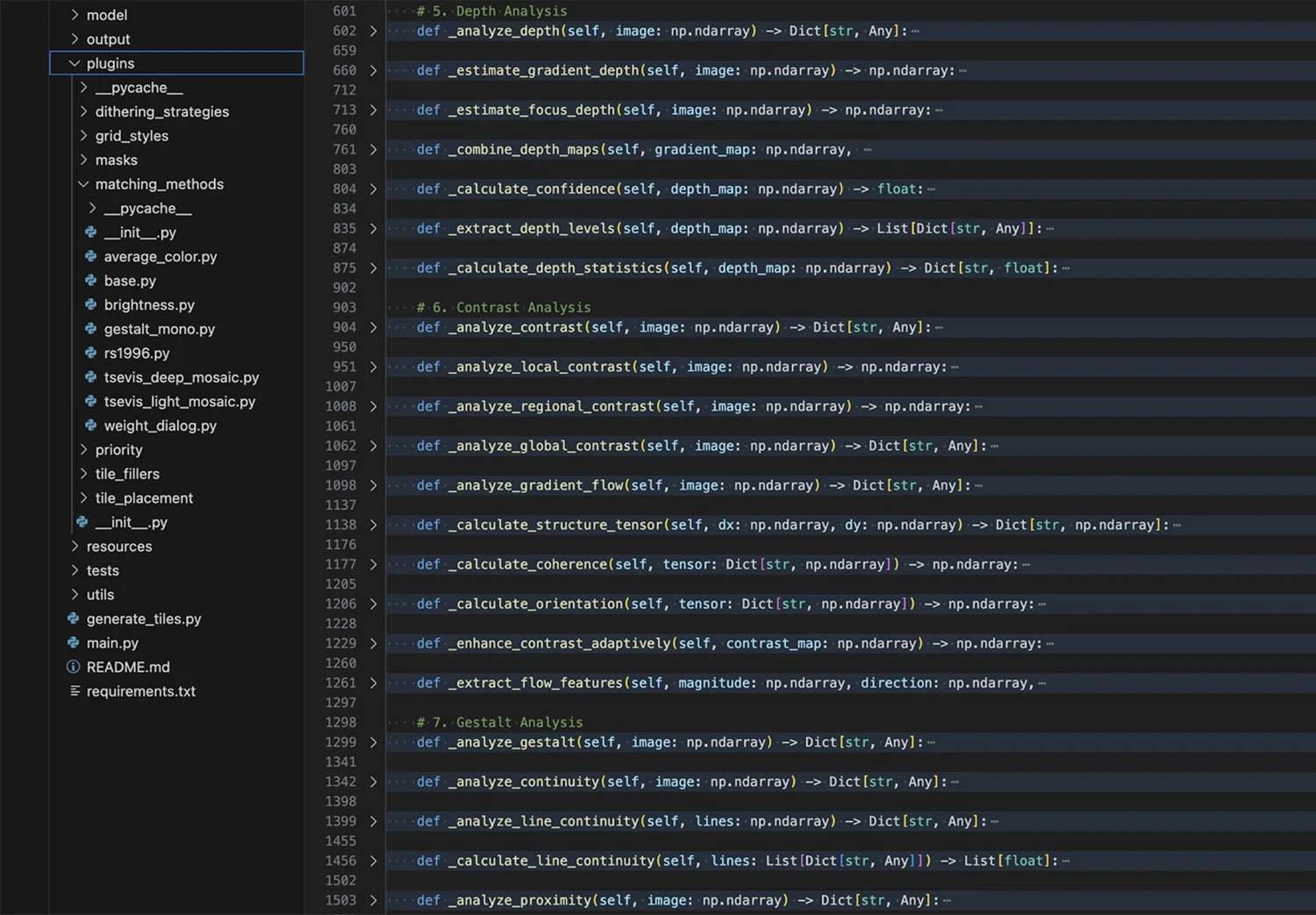The width and height of the screenshot is (1316, 915).
Task: Open the output folder
Action: point(108,39)
